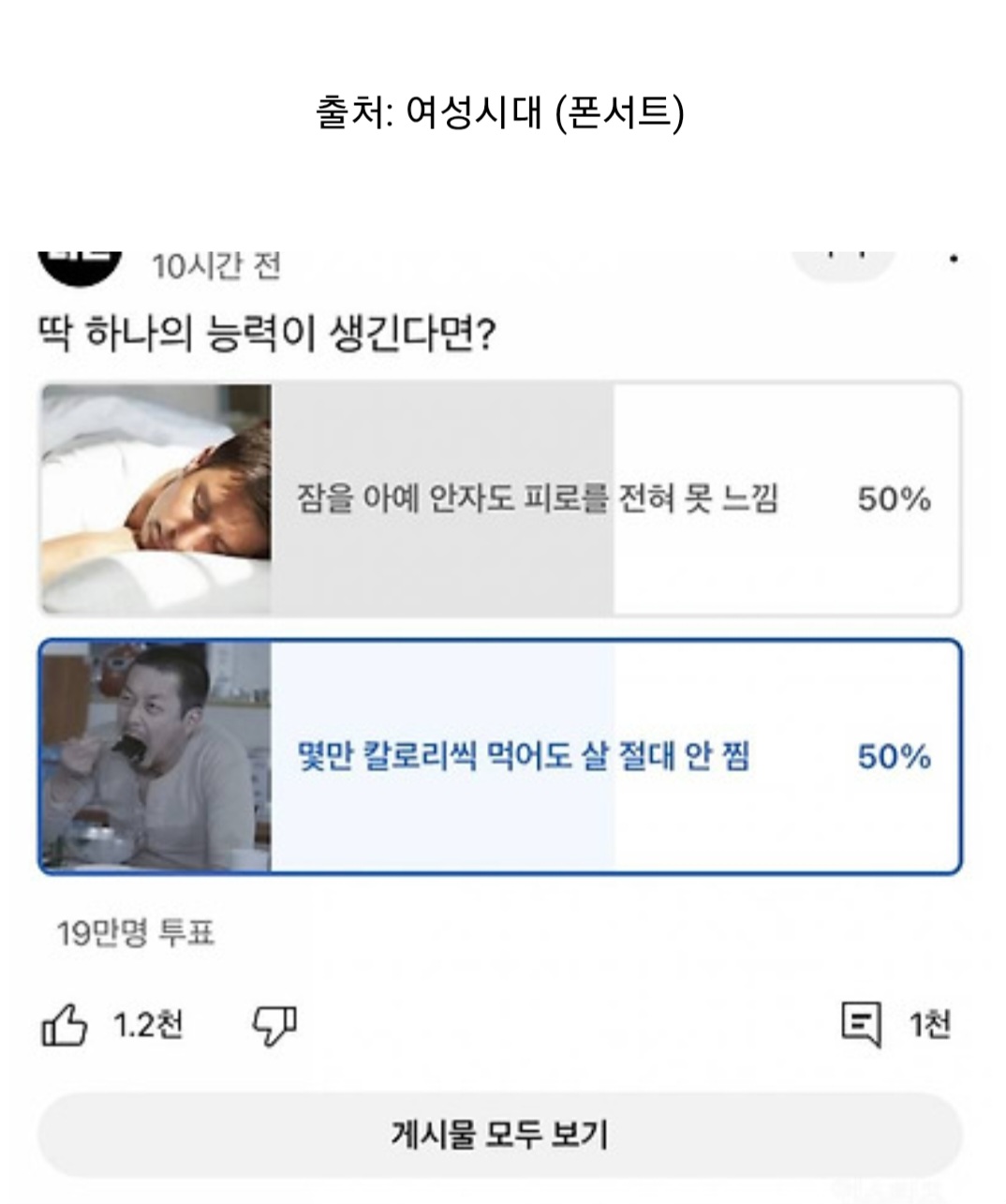Click the sleeping man poll thumbnail
The width and height of the screenshot is (1006, 1204).
(x=156, y=498)
